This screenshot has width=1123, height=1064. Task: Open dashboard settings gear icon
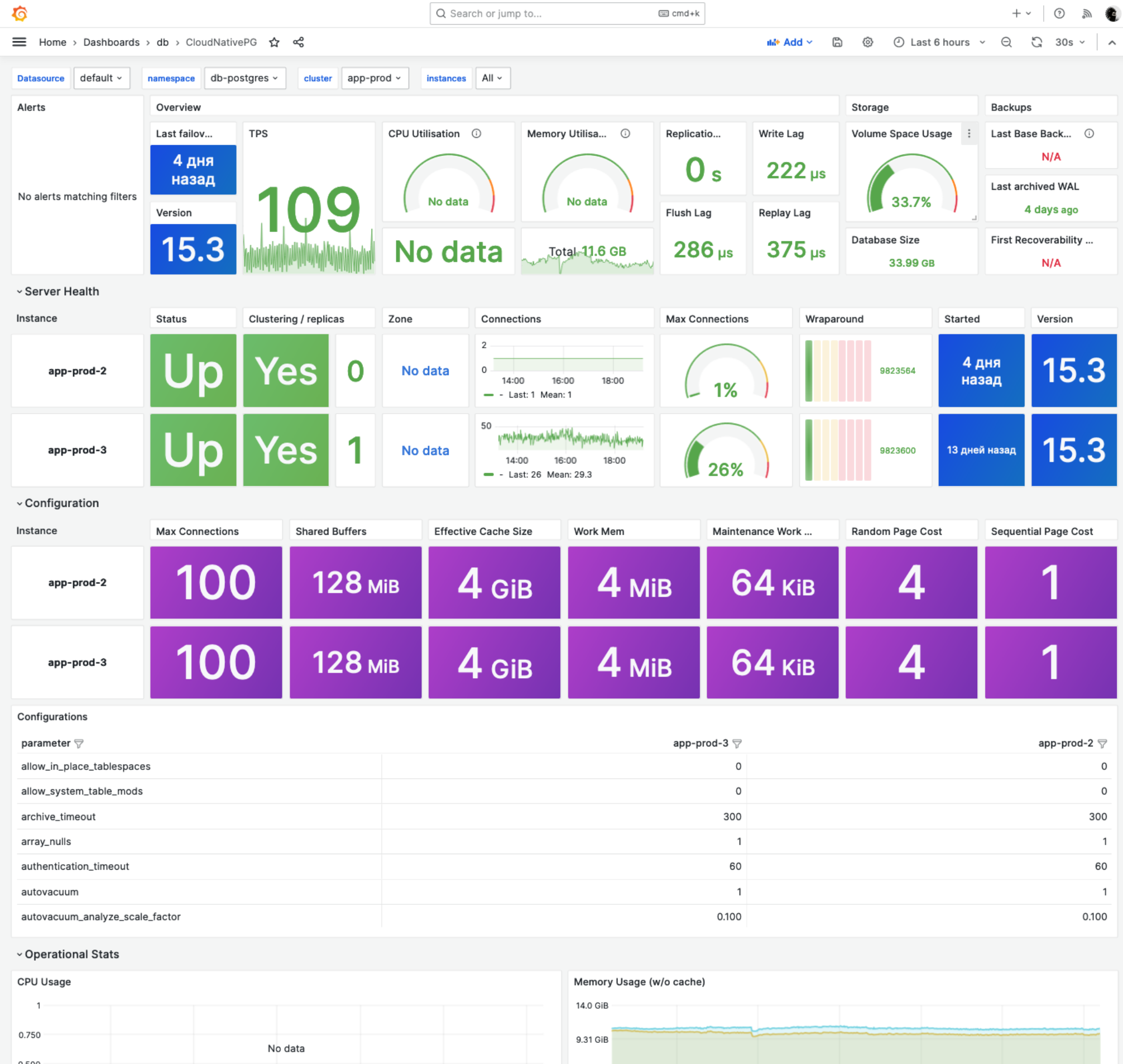coord(867,42)
